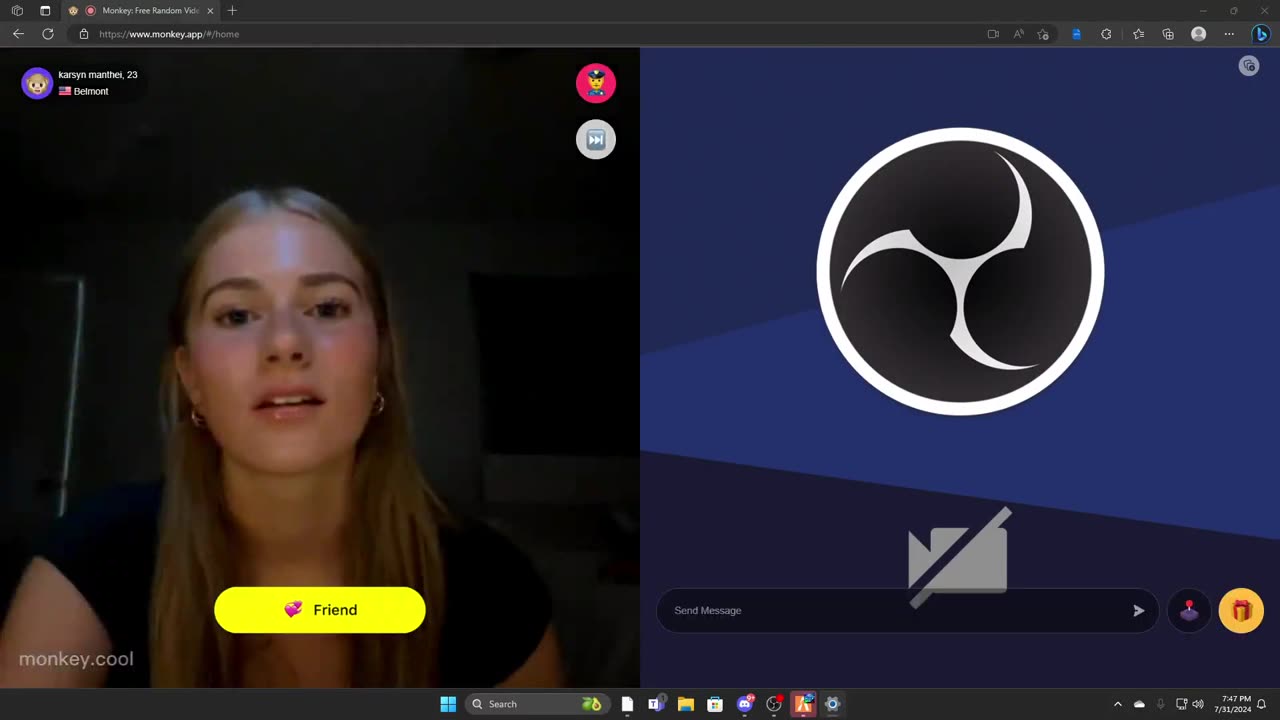Open Microsoft Store from taskbar

[x=715, y=704]
